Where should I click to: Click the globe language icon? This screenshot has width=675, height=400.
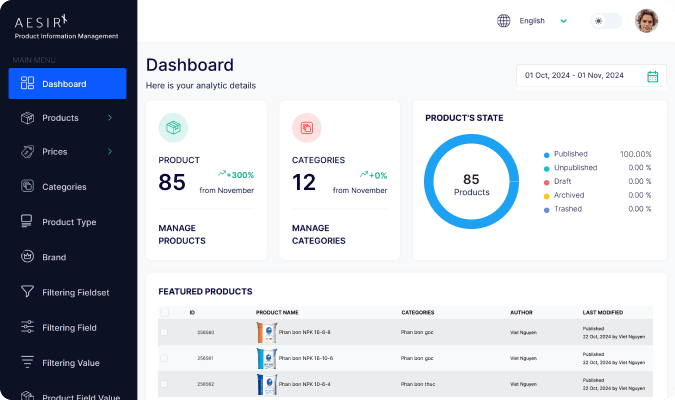[503, 20]
